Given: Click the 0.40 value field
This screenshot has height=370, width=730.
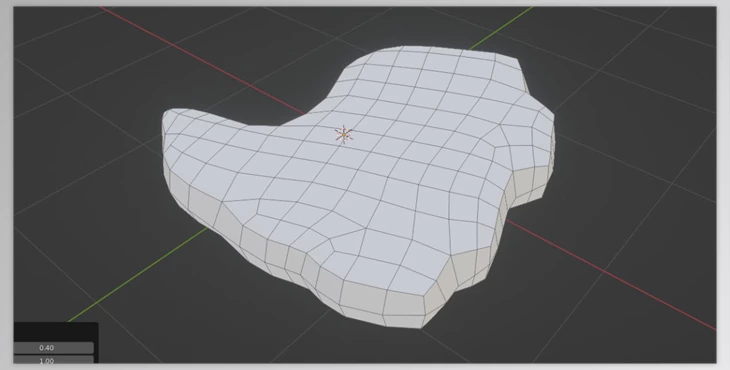Looking at the screenshot, I should [x=54, y=348].
